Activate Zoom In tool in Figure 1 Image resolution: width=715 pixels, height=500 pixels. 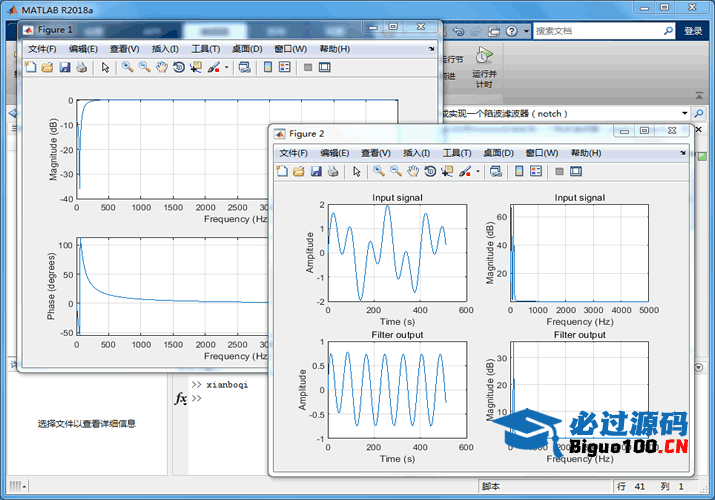coord(128,67)
